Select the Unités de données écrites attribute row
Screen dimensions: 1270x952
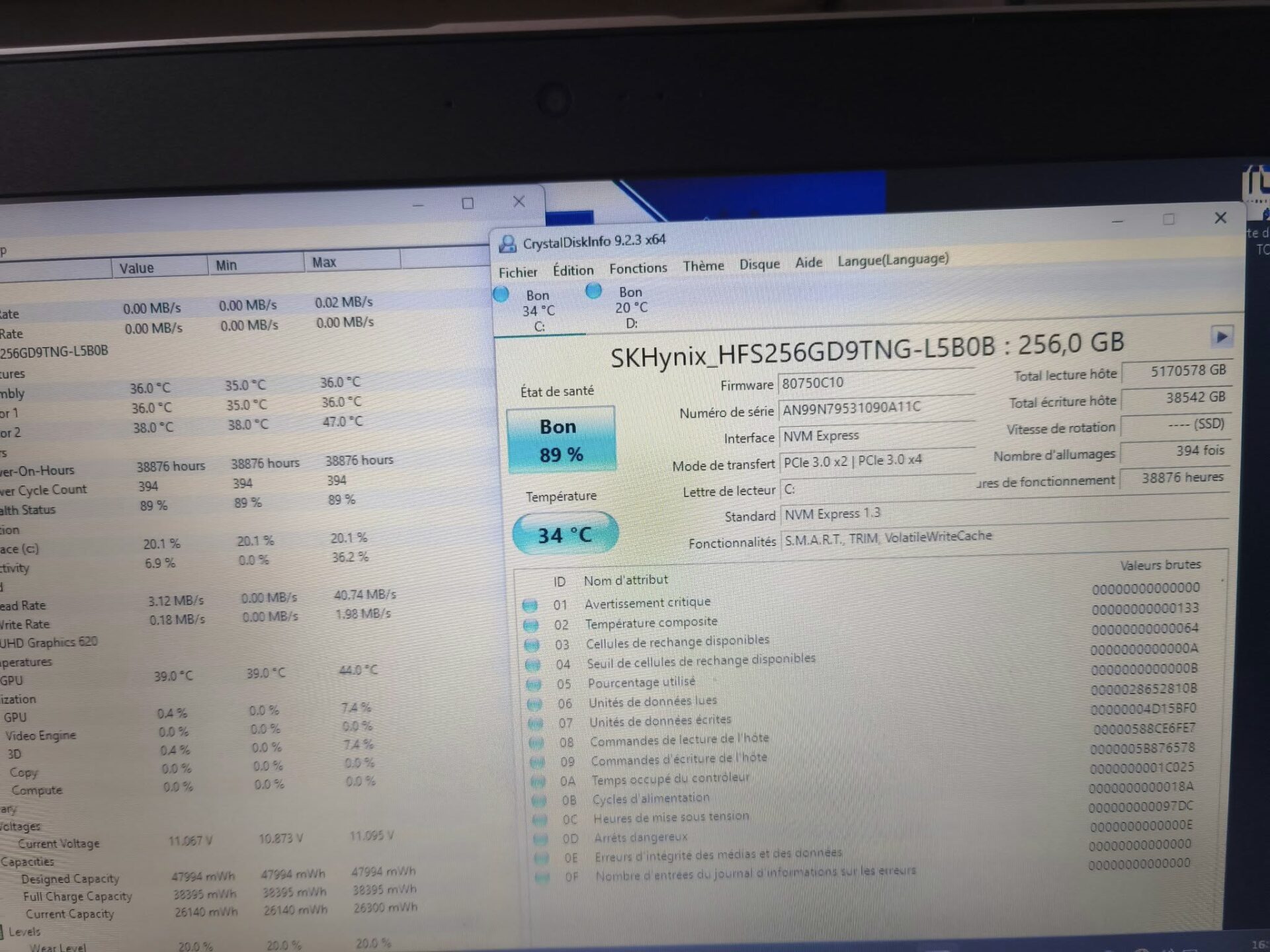pos(661,721)
